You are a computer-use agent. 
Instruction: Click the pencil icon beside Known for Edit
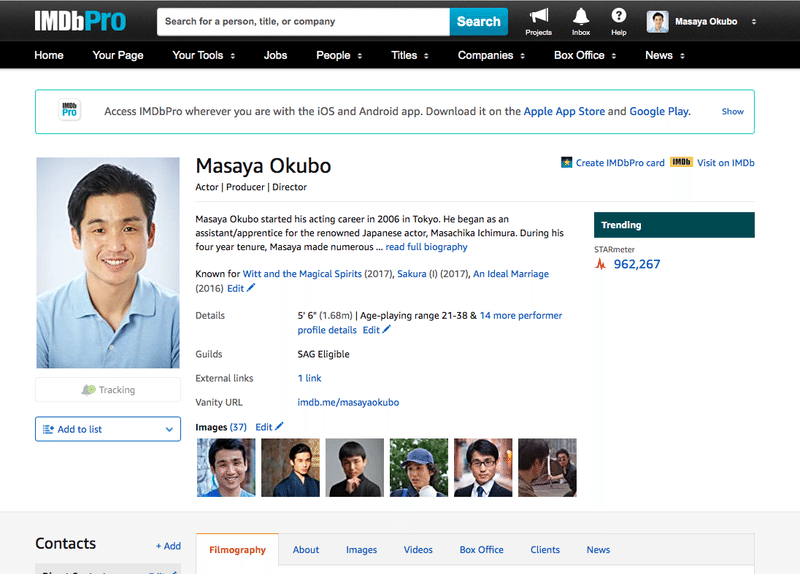(251, 288)
